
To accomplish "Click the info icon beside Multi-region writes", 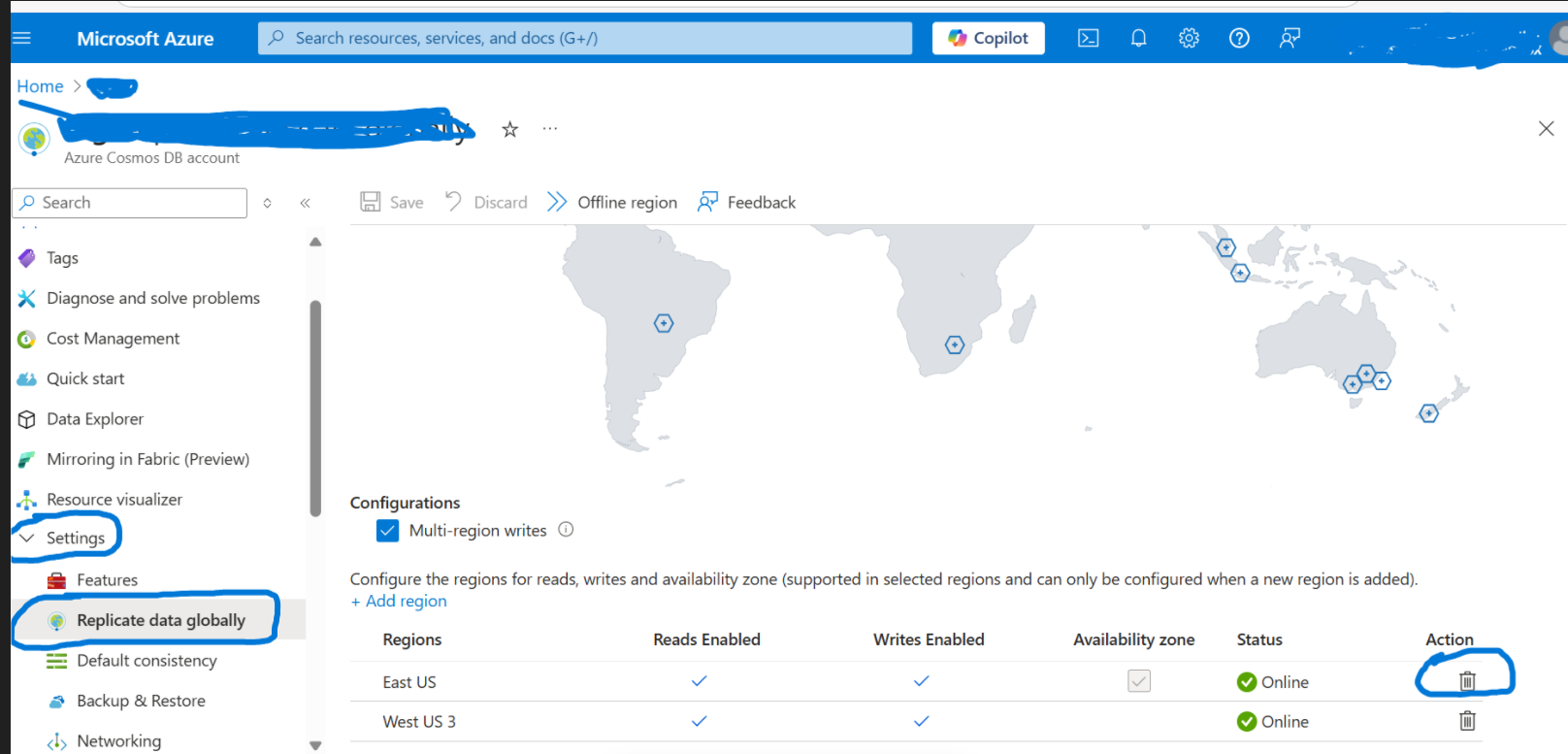I will [566, 530].
